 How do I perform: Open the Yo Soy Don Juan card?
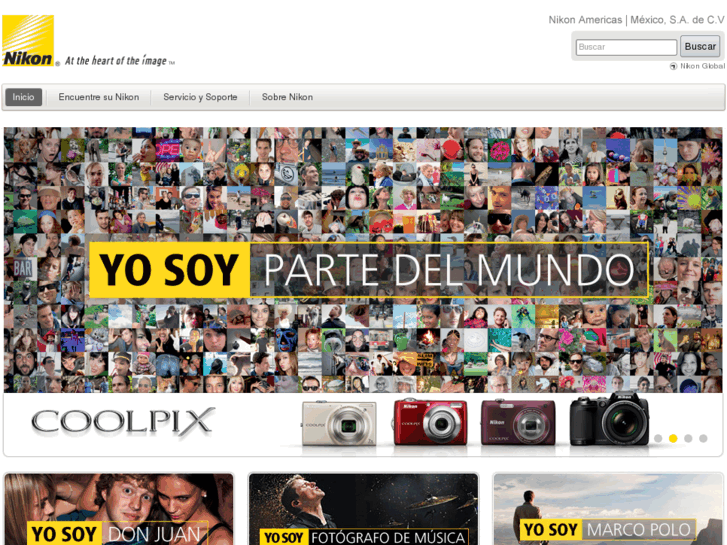tap(119, 509)
